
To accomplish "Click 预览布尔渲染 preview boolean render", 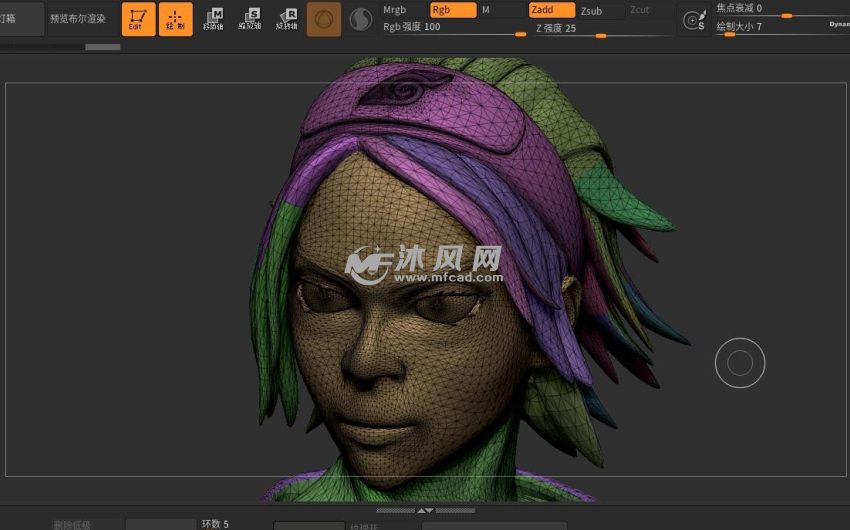I will pos(78,19).
